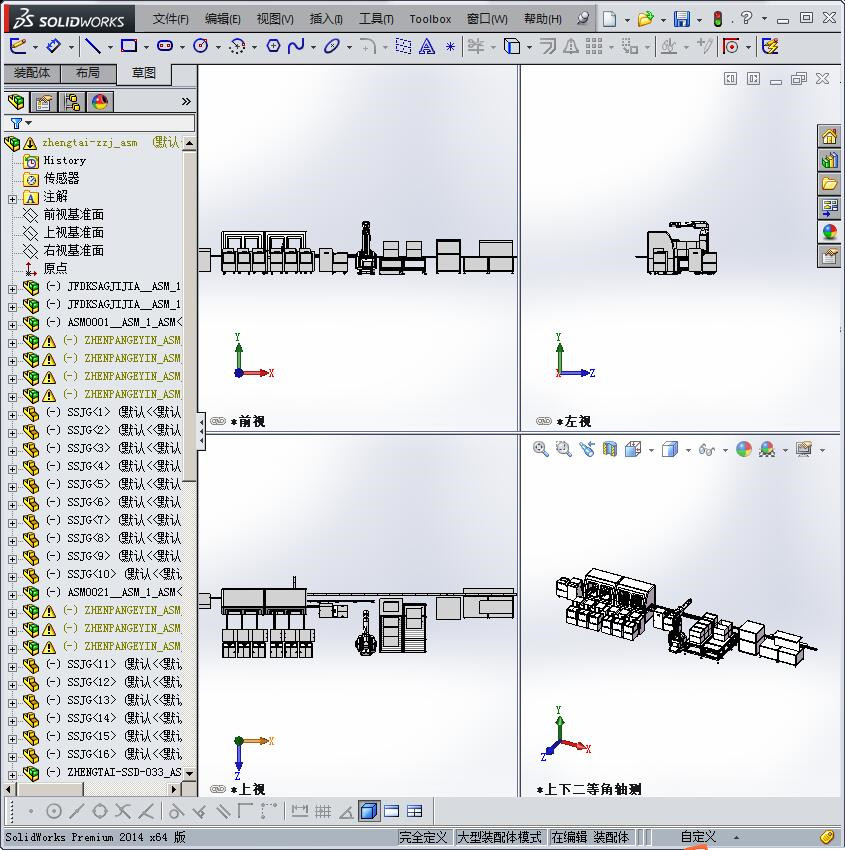845x850 pixels.
Task: Open the 文件(F) menu
Action: (x=171, y=19)
